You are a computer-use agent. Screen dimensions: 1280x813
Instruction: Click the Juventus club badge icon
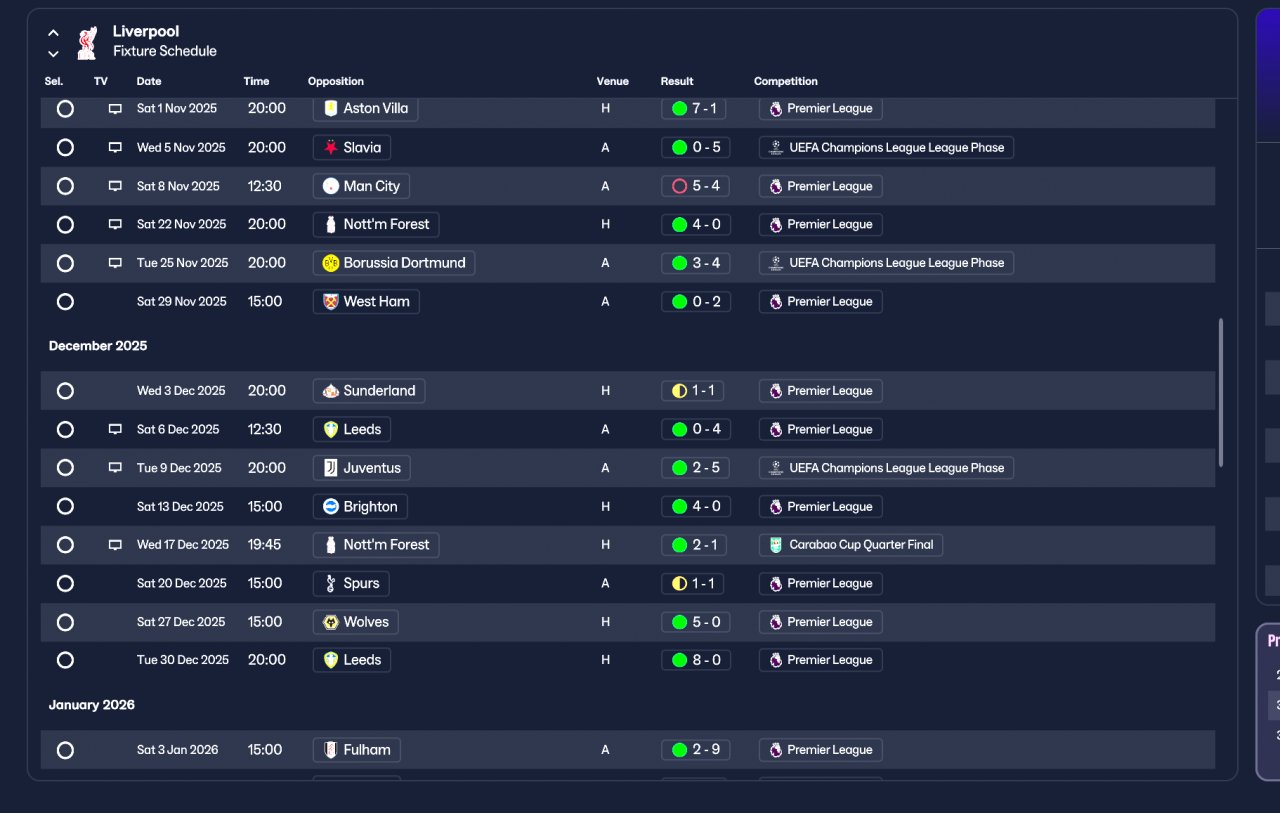[331, 468]
